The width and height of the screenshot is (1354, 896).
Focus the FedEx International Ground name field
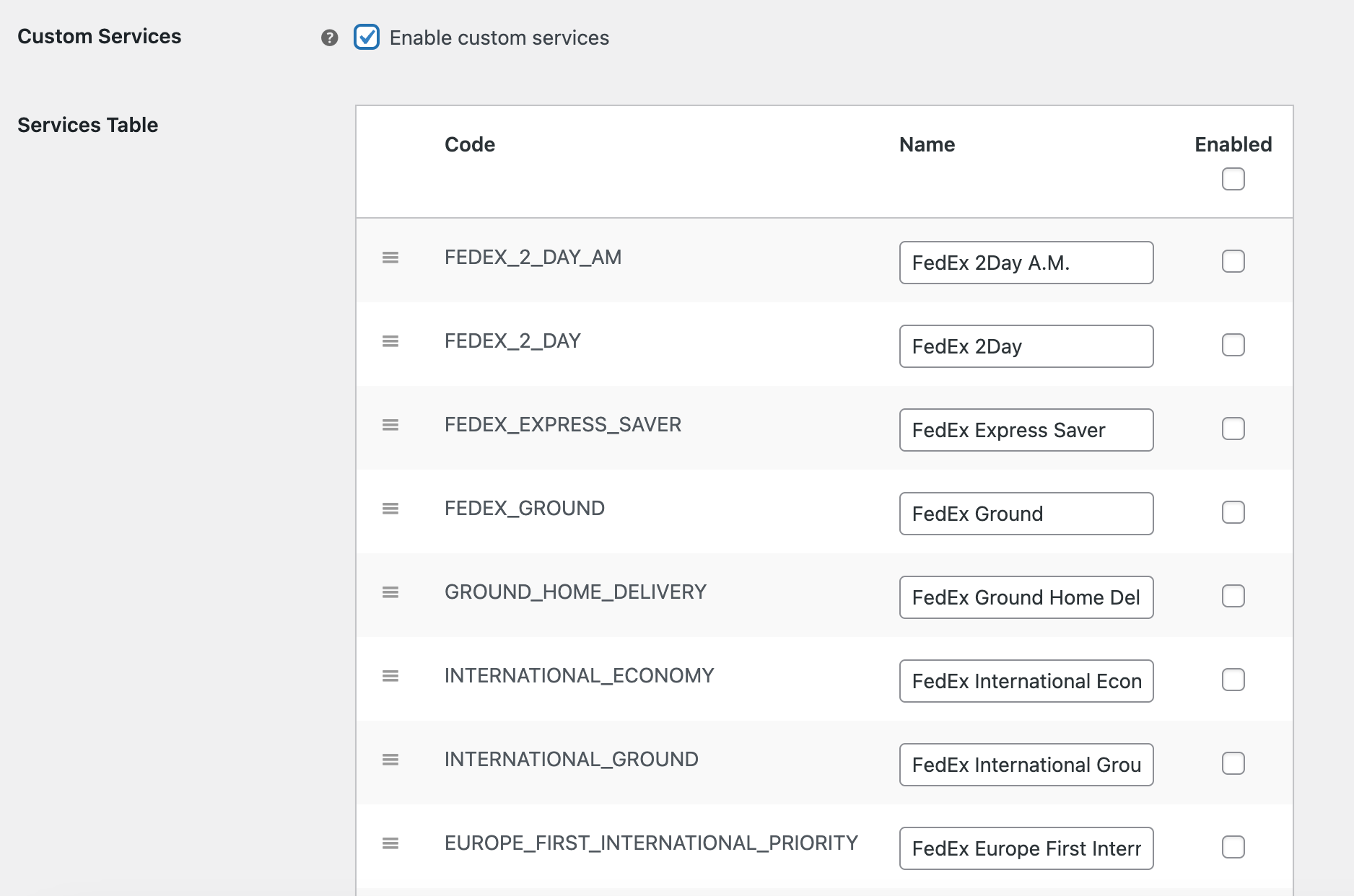(x=1026, y=765)
